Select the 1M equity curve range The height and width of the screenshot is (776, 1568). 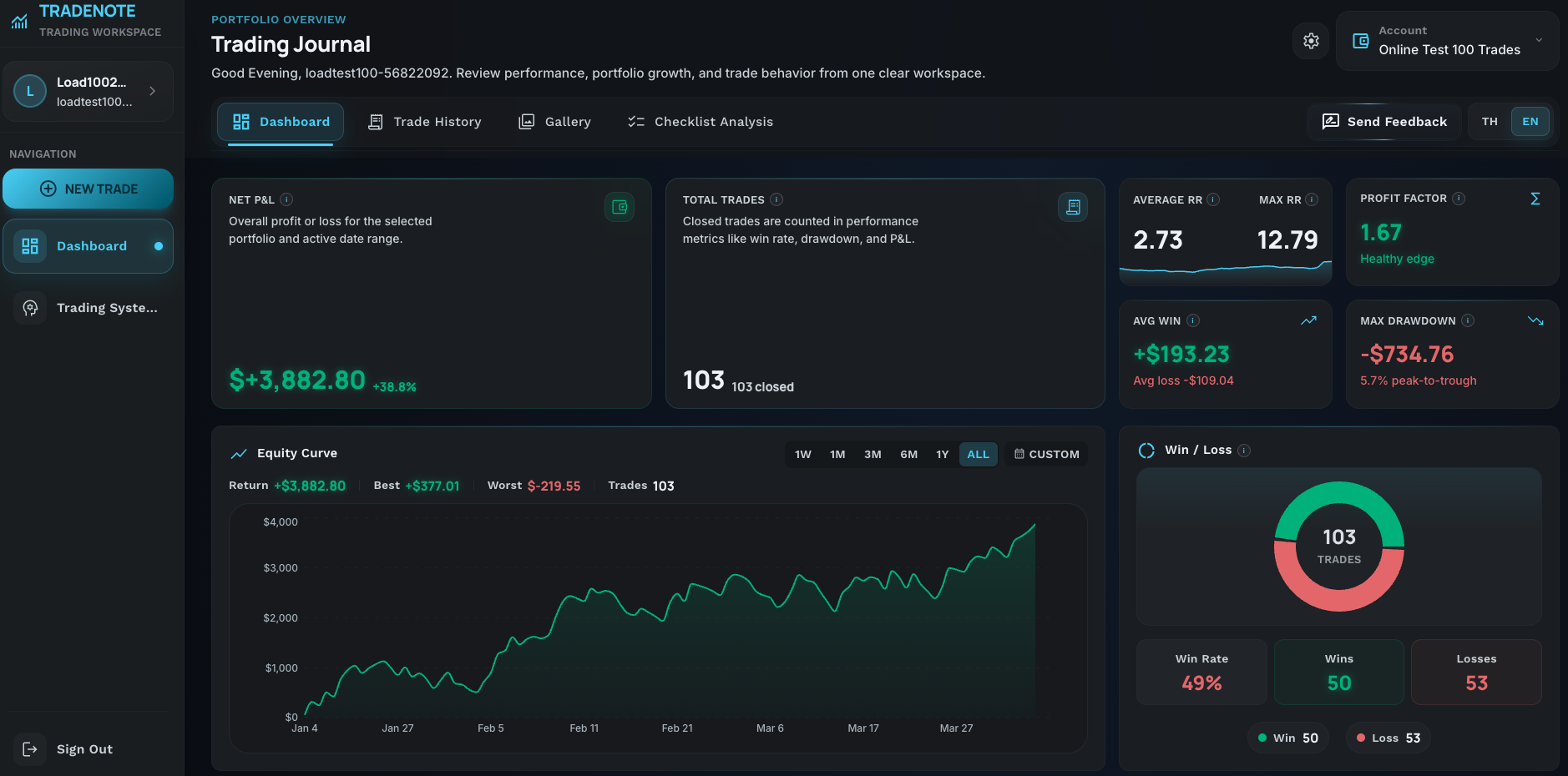click(837, 454)
